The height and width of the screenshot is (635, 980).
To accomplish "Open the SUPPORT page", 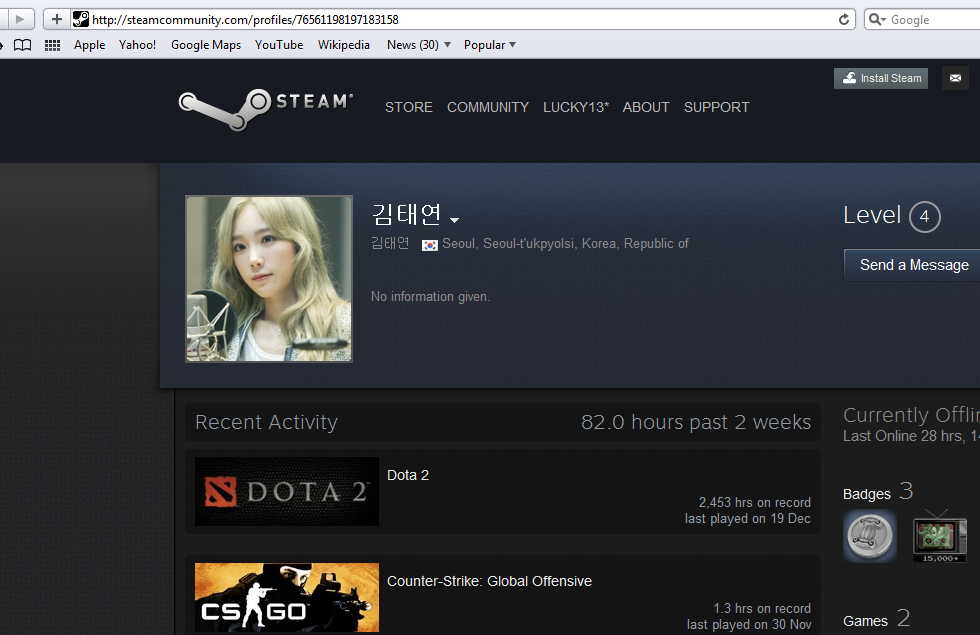I will [716, 108].
